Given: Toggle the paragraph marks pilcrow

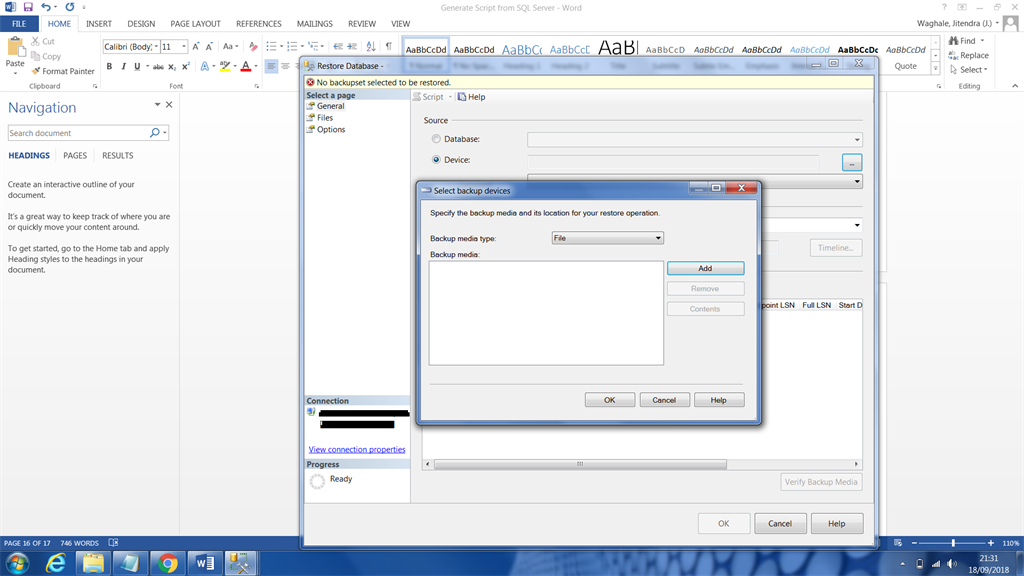Looking at the screenshot, I should coord(389,46).
